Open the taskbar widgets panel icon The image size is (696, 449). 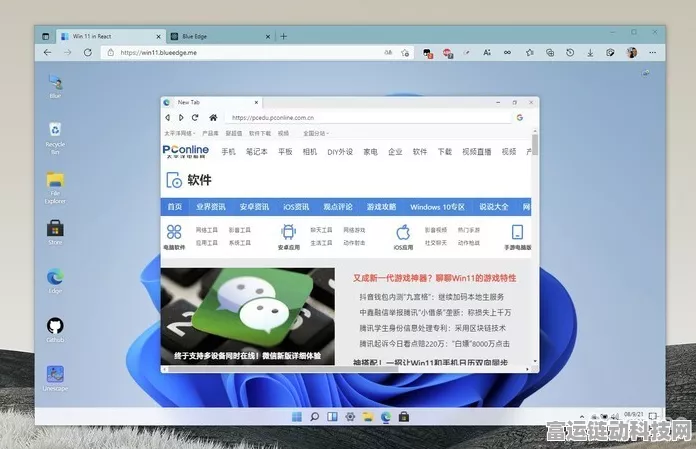332,417
